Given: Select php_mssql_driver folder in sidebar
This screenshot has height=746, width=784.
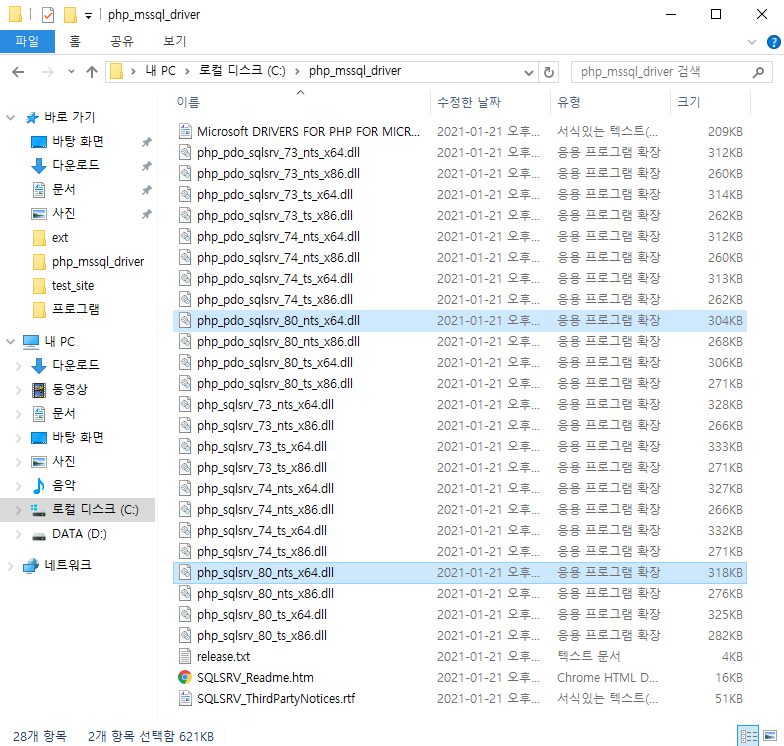Looking at the screenshot, I should [x=88, y=262].
